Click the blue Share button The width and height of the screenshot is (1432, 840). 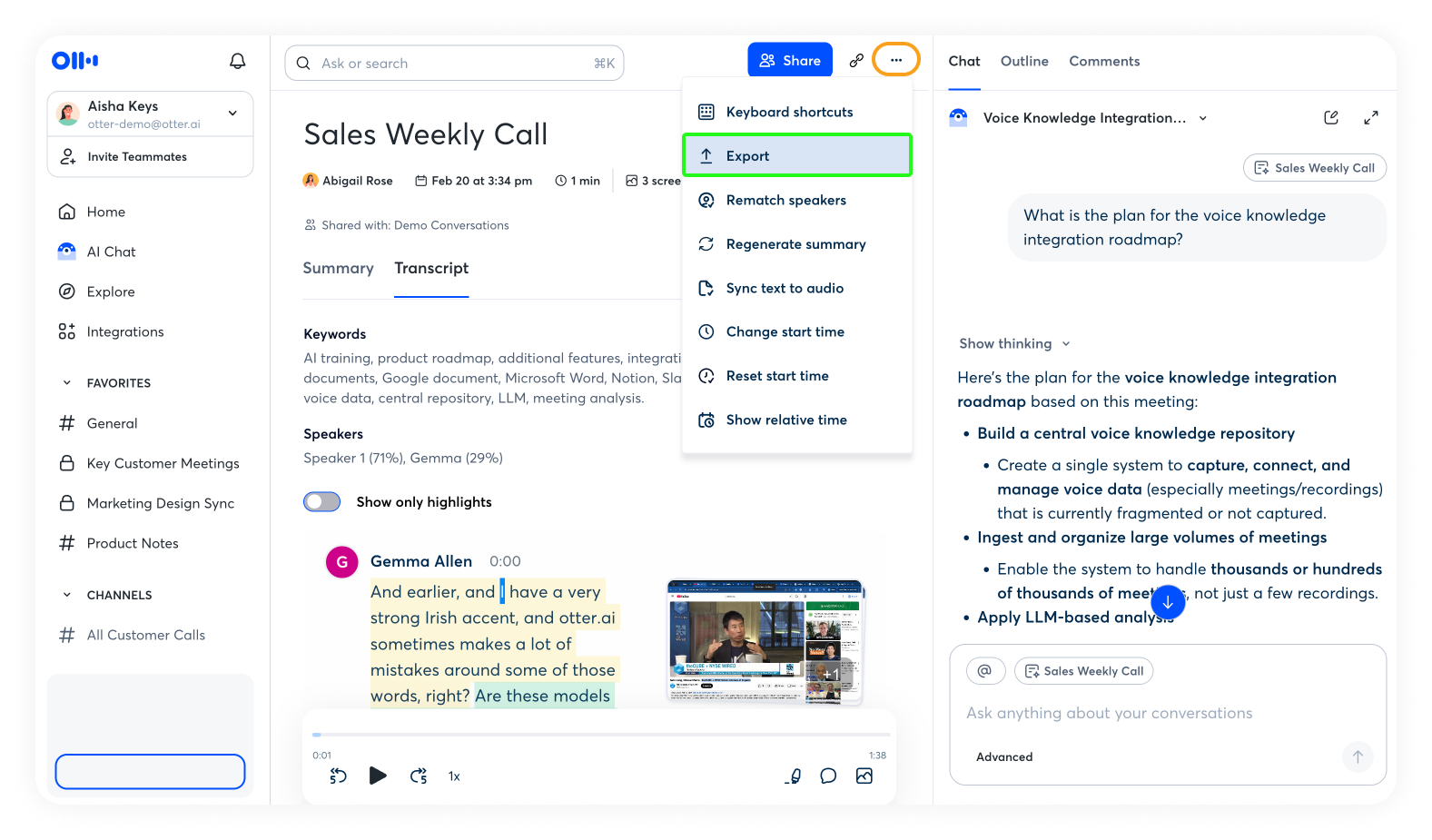[x=789, y=61]
